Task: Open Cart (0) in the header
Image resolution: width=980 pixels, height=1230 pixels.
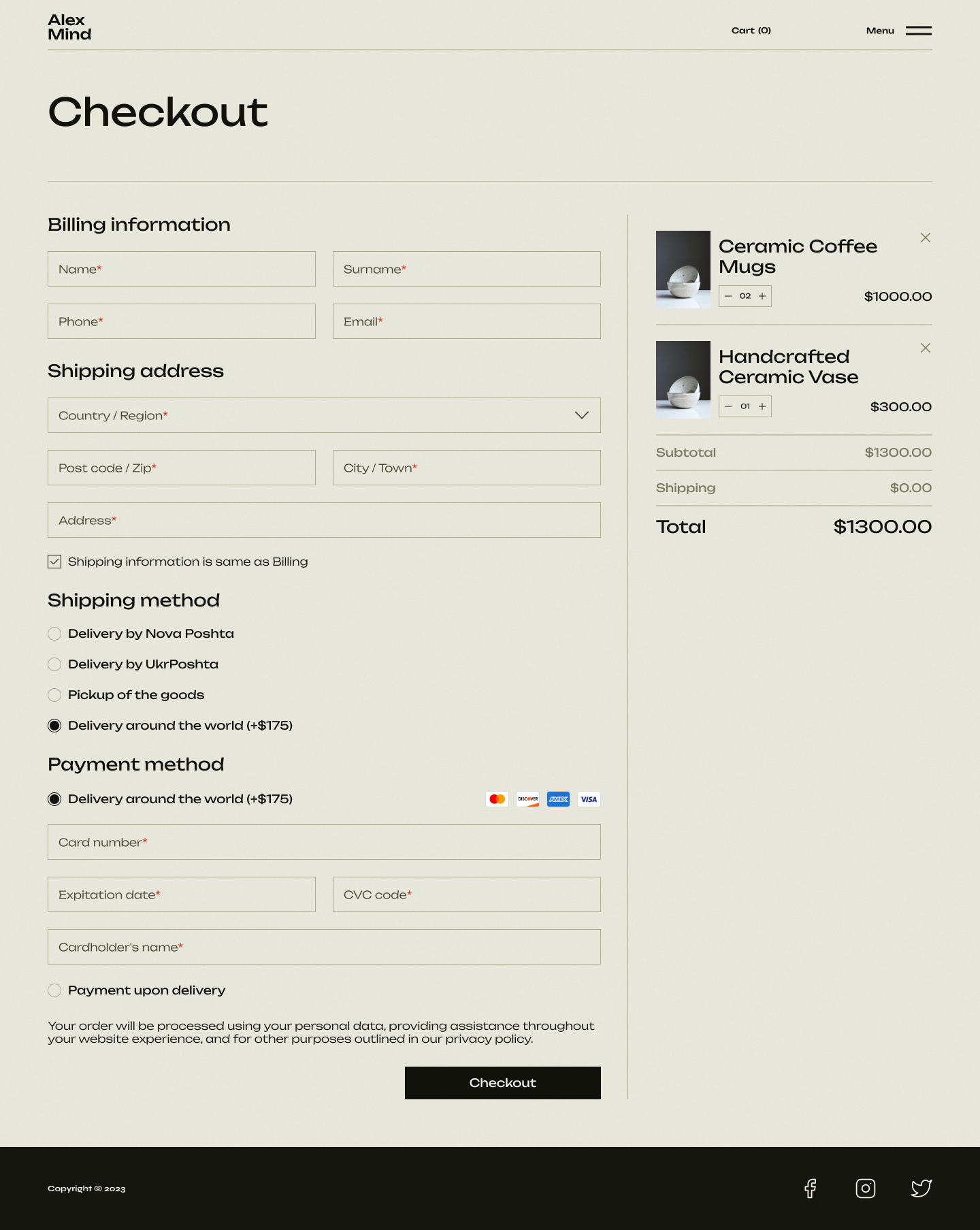Action: (x=751, y=31)
